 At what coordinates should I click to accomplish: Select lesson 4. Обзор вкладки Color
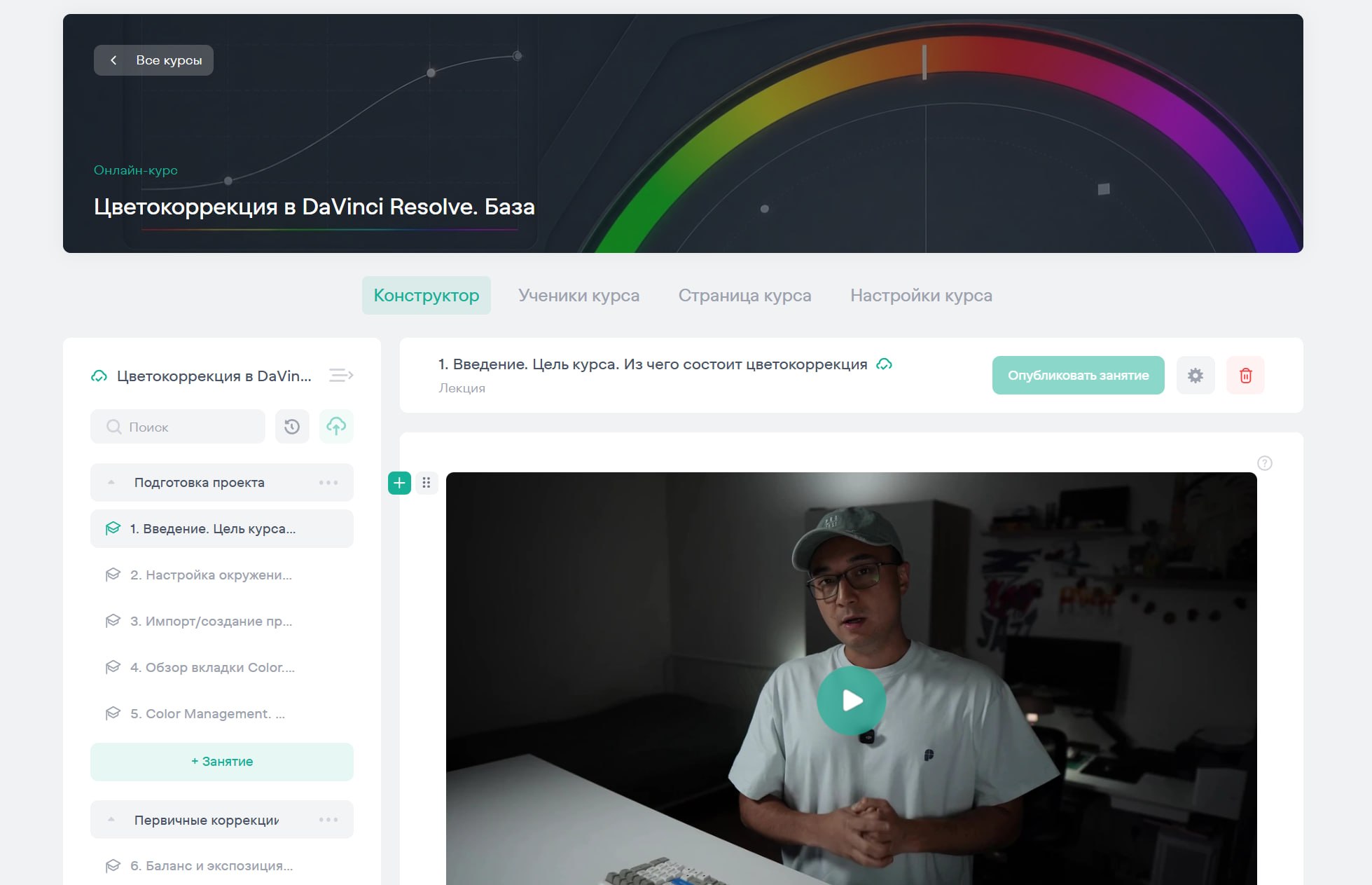pyautogui.click(x=222, y=667)
